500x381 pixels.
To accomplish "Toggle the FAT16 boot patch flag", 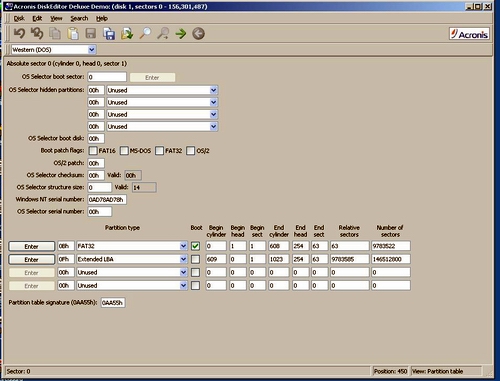I will (93, 151).
